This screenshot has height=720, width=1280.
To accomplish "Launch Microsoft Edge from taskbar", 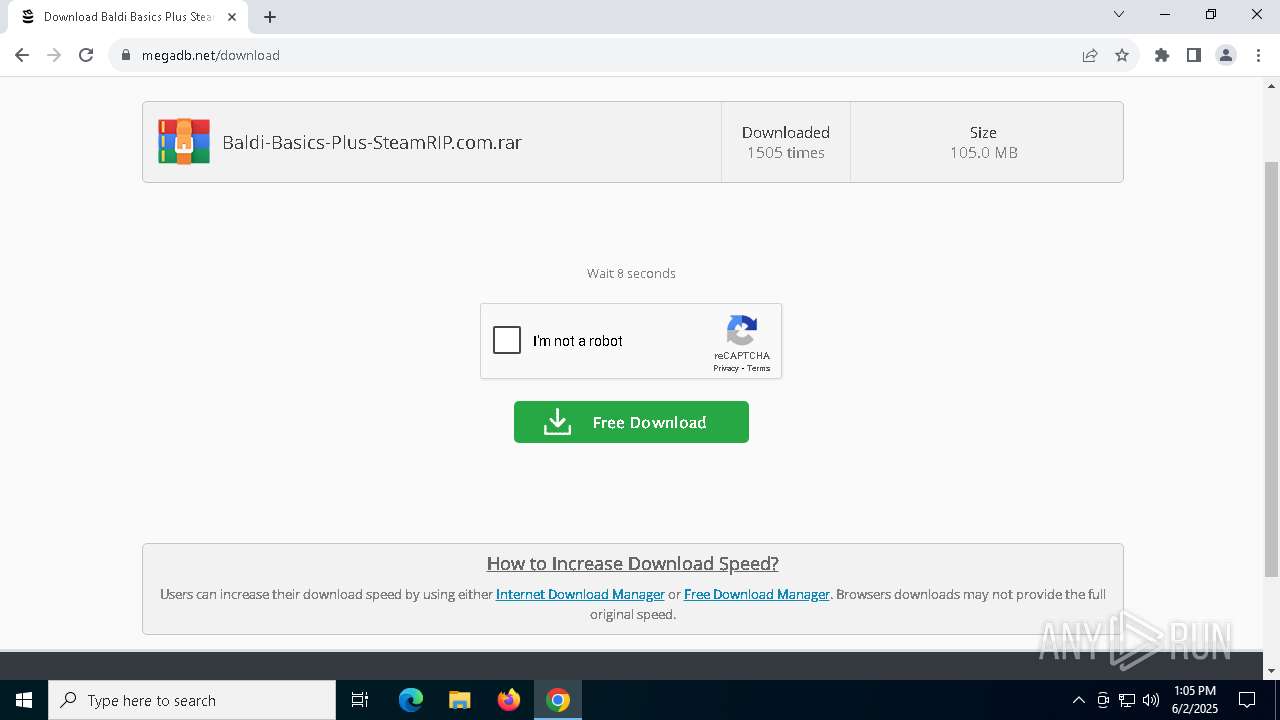I will [411, 700].
